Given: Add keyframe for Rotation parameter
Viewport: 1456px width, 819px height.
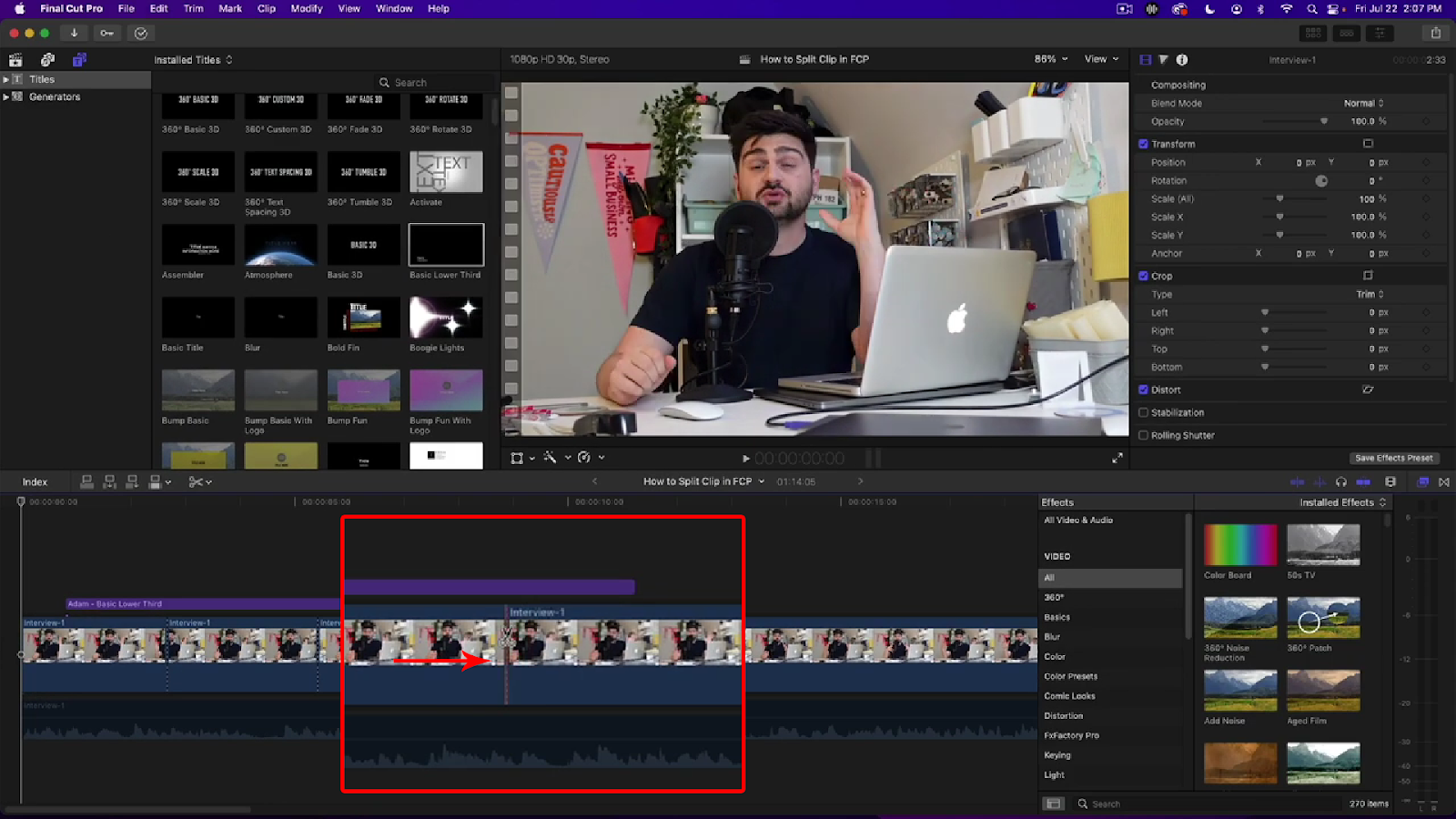Looking at the screenshot, I should [1426, 180].
